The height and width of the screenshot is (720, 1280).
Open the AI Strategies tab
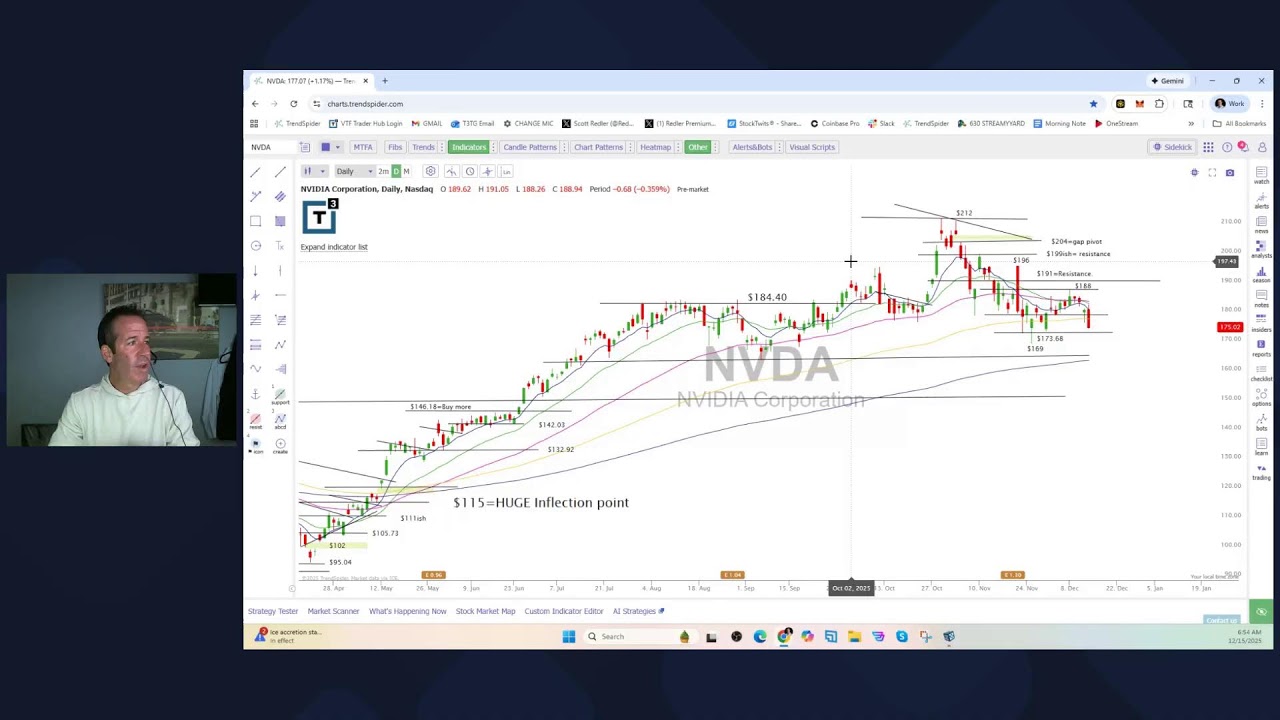point(638,611)
